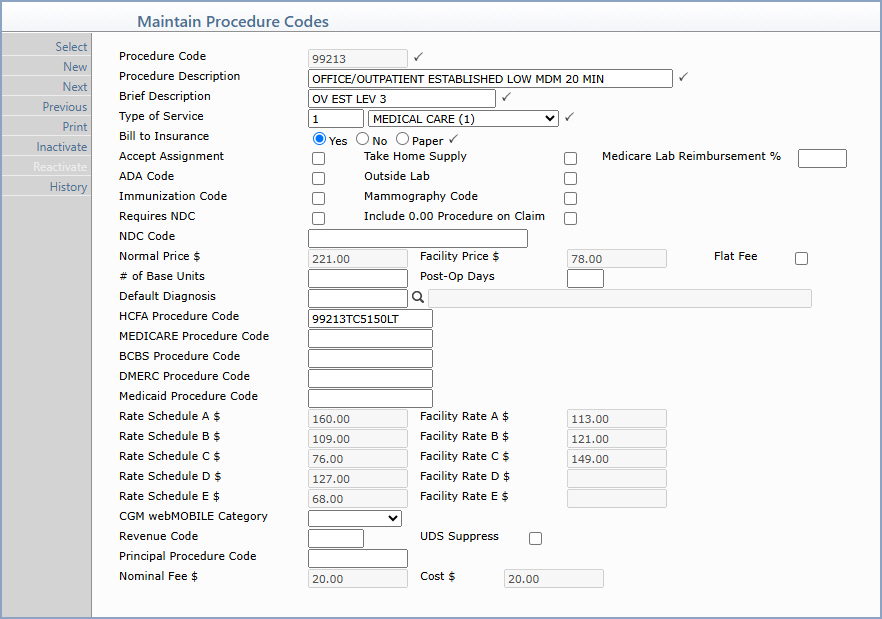Click the Nominal Fee 20.00 field
Screen dimensions: 882x619
[358, 578]
